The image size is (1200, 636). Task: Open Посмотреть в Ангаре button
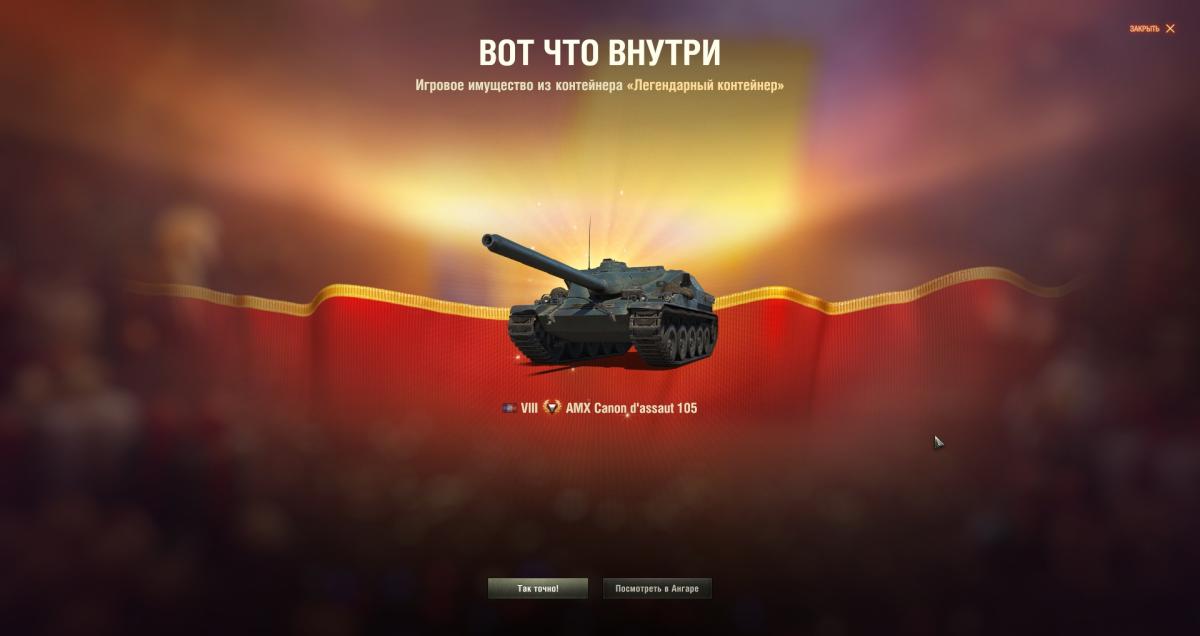pyautogui.click(x=657, y=589)
